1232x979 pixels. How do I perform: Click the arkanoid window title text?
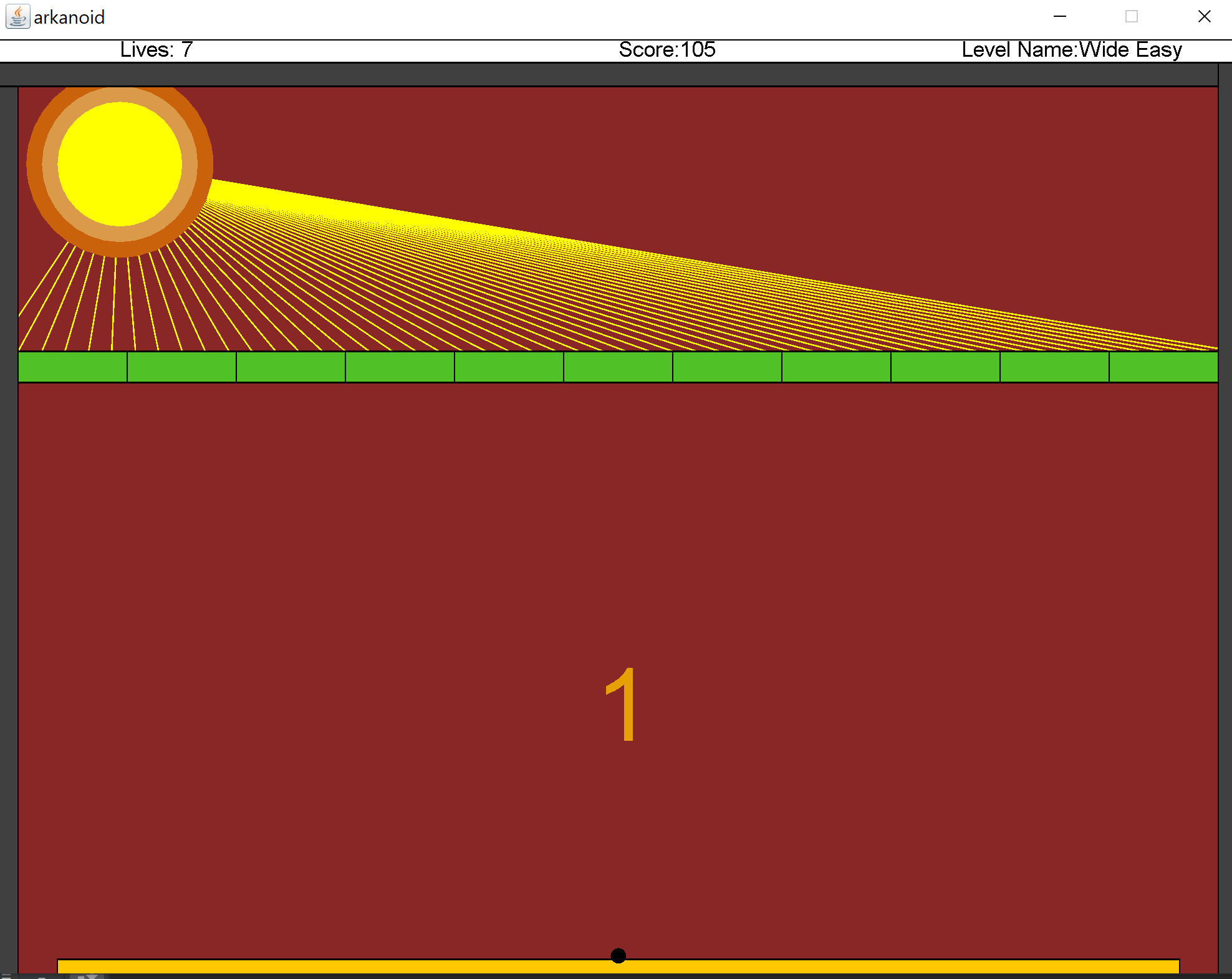coord(69,17)
